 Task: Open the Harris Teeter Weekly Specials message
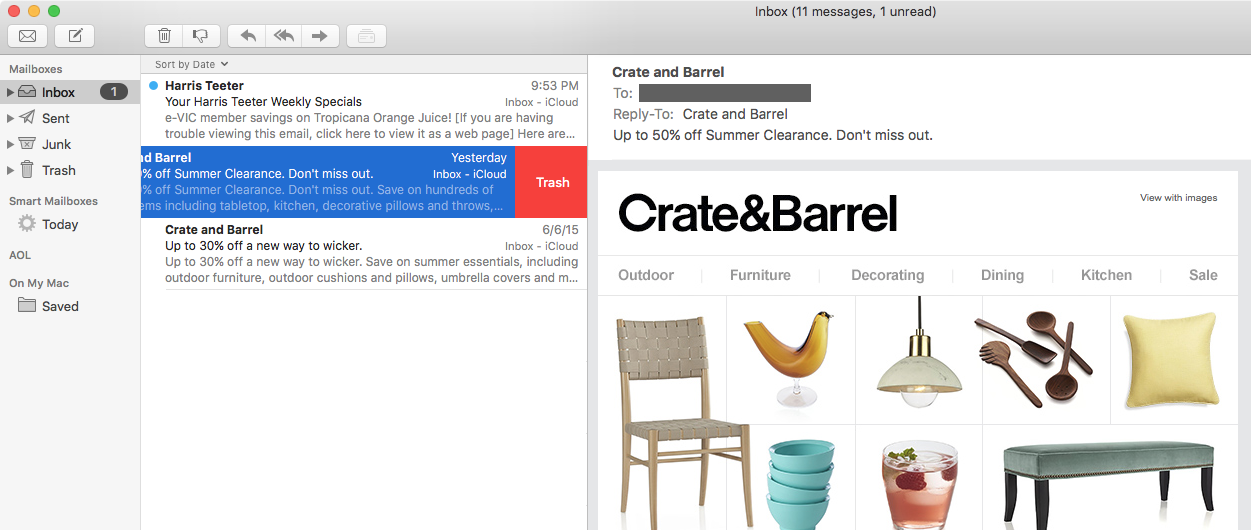364,110
